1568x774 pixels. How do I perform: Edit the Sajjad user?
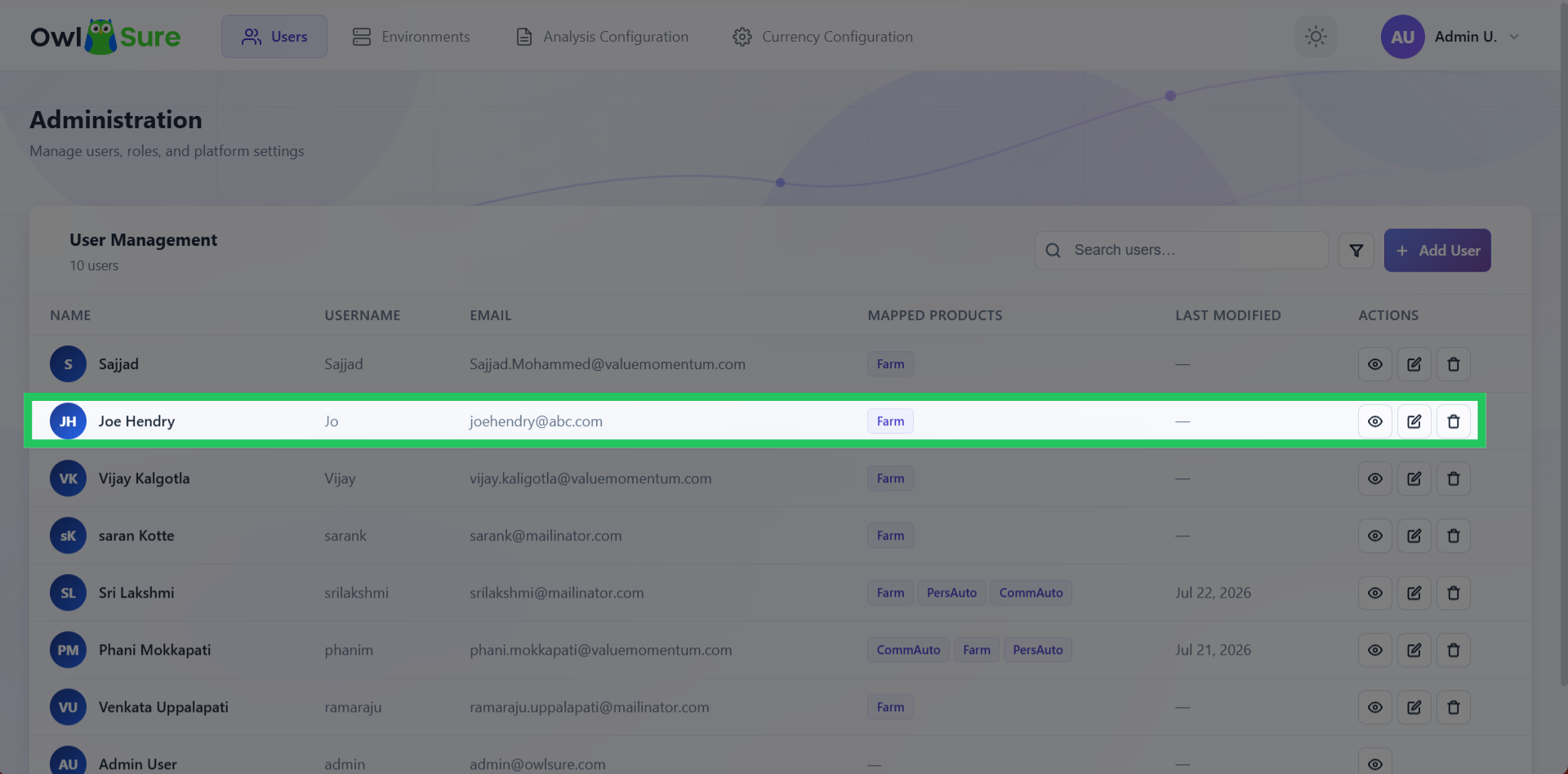pyautogui.click(x=1414, y=364)
